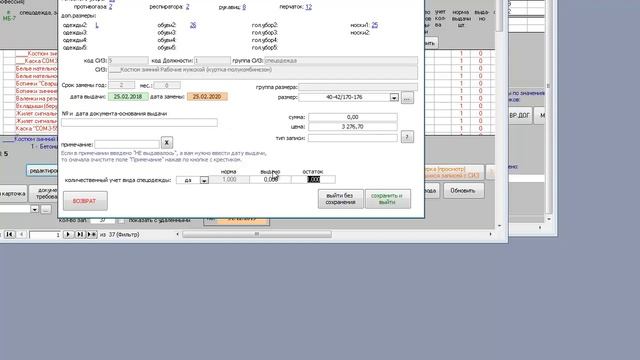Click the кол-во зап. field showing 37
The image size is (640, 360).
pos(102,220)
